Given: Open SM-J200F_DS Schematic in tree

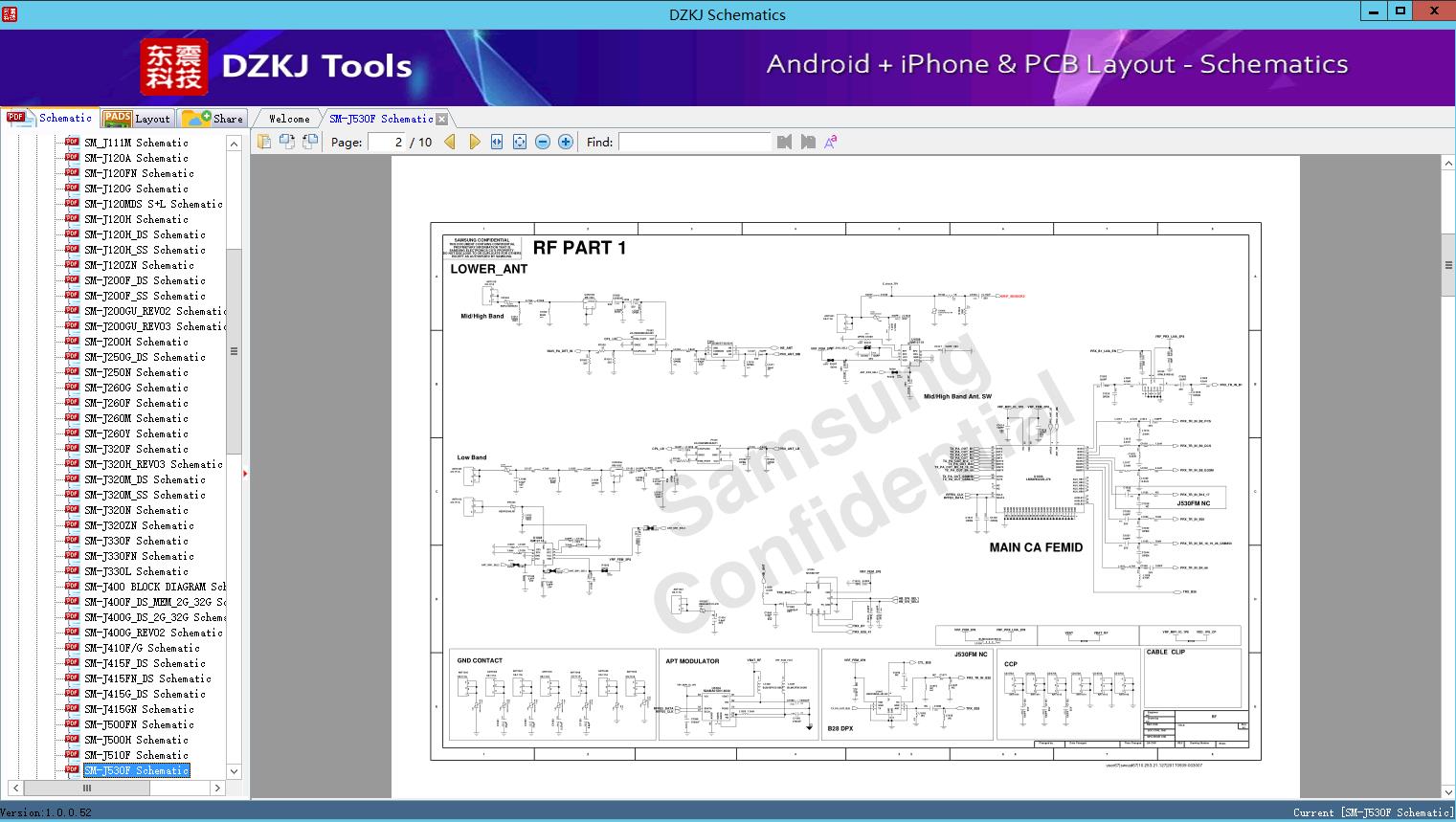Looking at the screenshot, I should tap(145, 280).
